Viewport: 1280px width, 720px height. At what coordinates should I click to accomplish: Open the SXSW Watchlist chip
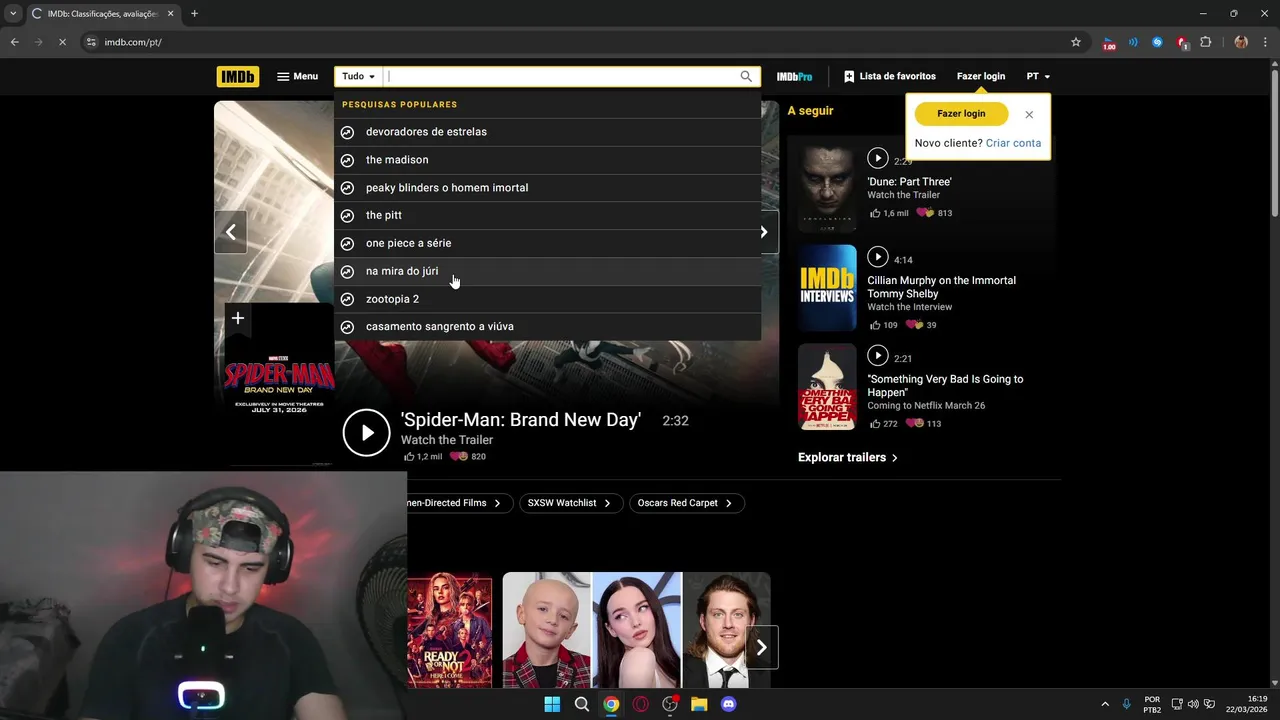(570, 503)
